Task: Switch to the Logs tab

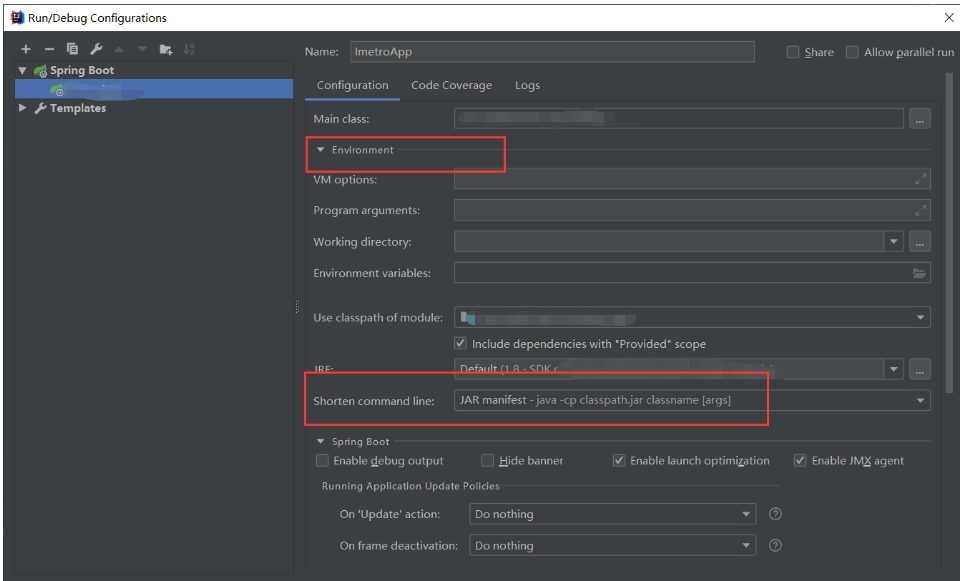Action: point(527,85)
